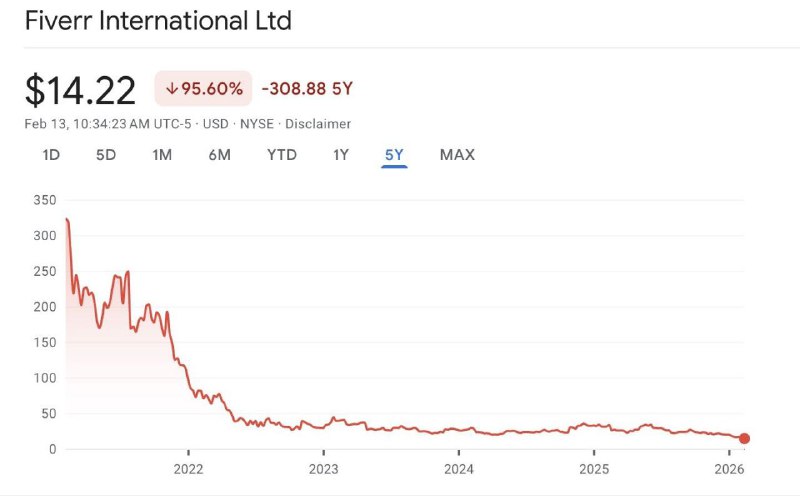Click the active 5Y tab
The image size is (800, 496).
(394, 154)
